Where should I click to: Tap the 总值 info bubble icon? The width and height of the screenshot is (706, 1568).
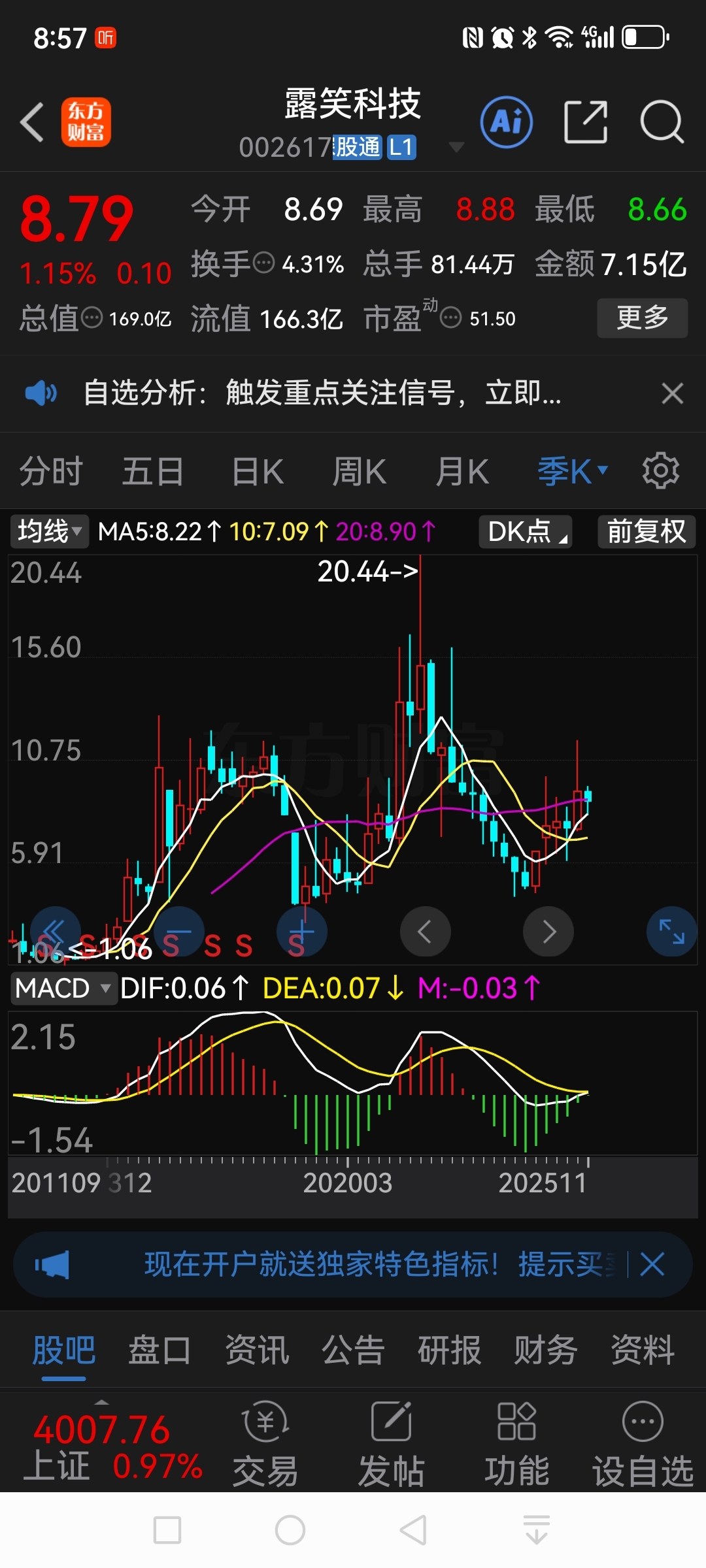click(x=92, y=318)
